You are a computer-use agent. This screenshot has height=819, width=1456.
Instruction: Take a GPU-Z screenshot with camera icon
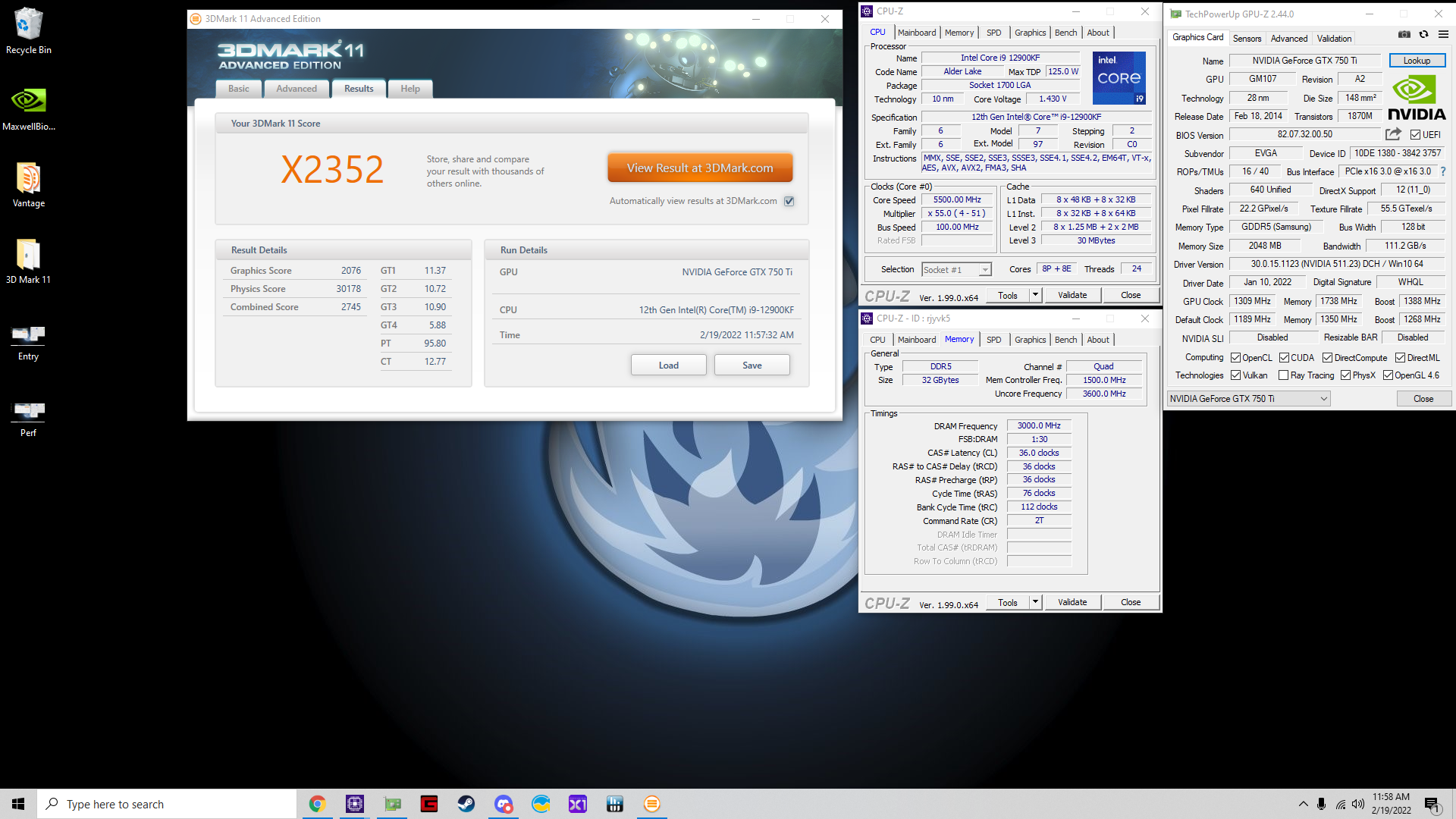point(1404,34)
